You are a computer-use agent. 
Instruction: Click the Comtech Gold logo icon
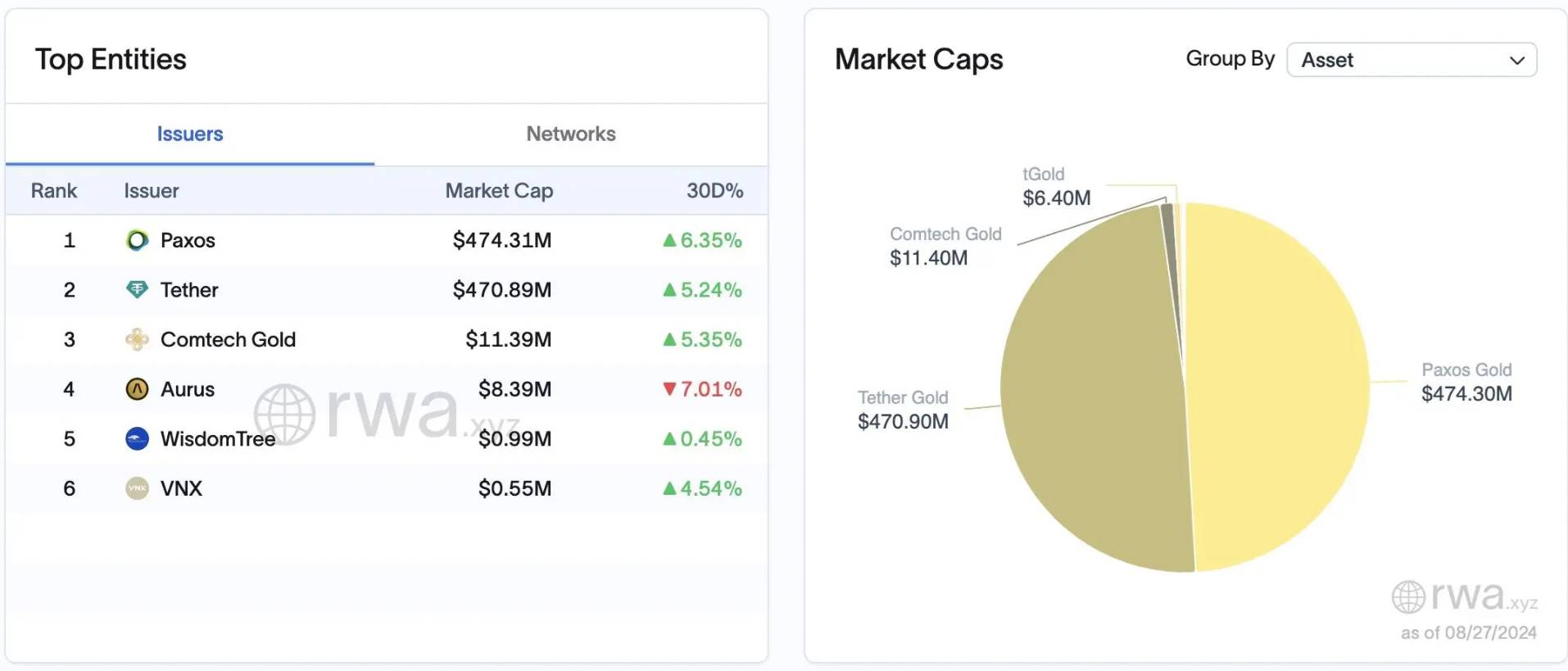click(137, 339)
